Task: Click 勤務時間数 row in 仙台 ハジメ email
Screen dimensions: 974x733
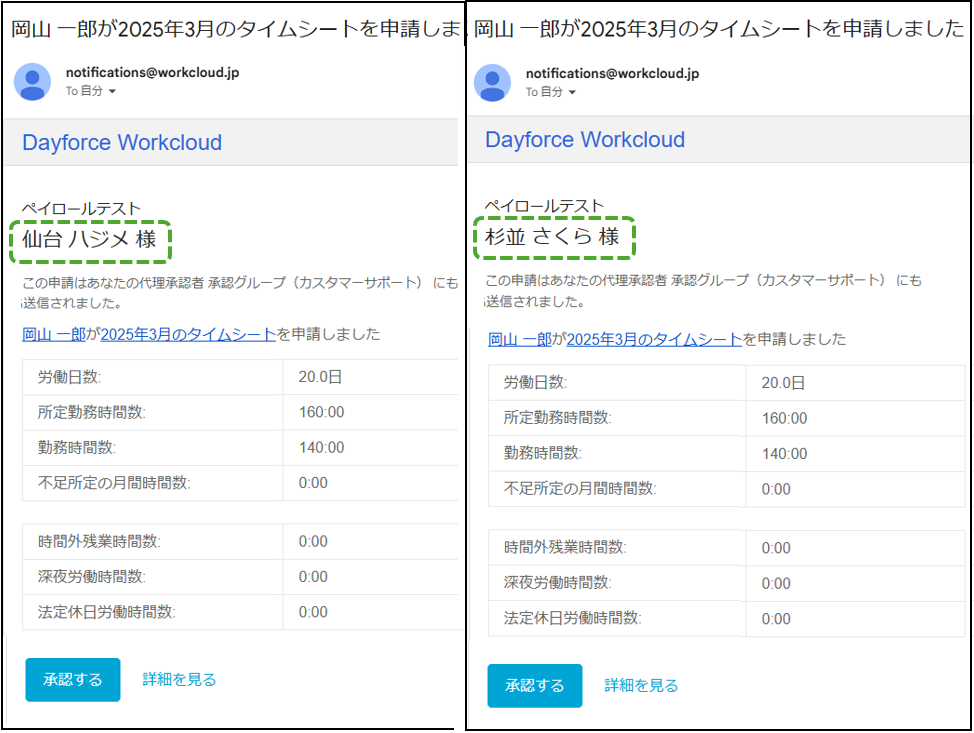Action: click(x=240, y=448)
